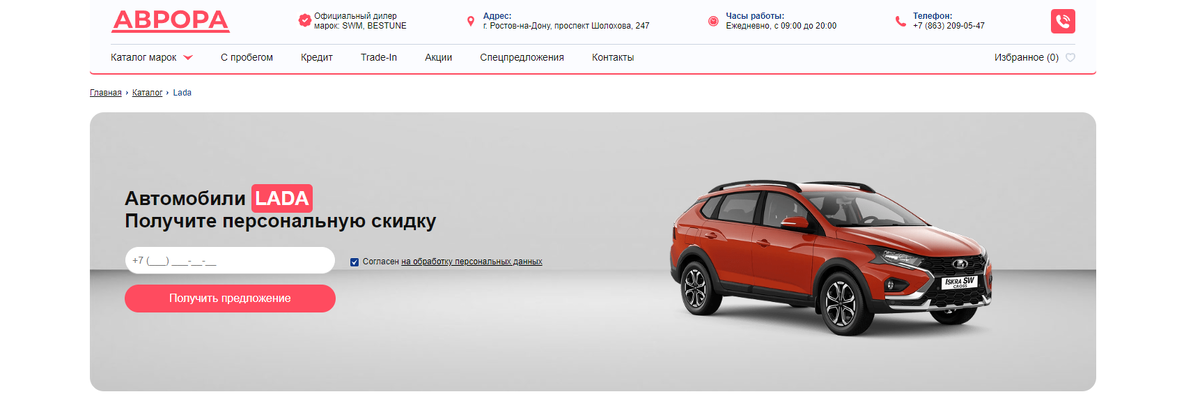
Task: Open the Кредит menu item
Action: (x=317, y=57)
